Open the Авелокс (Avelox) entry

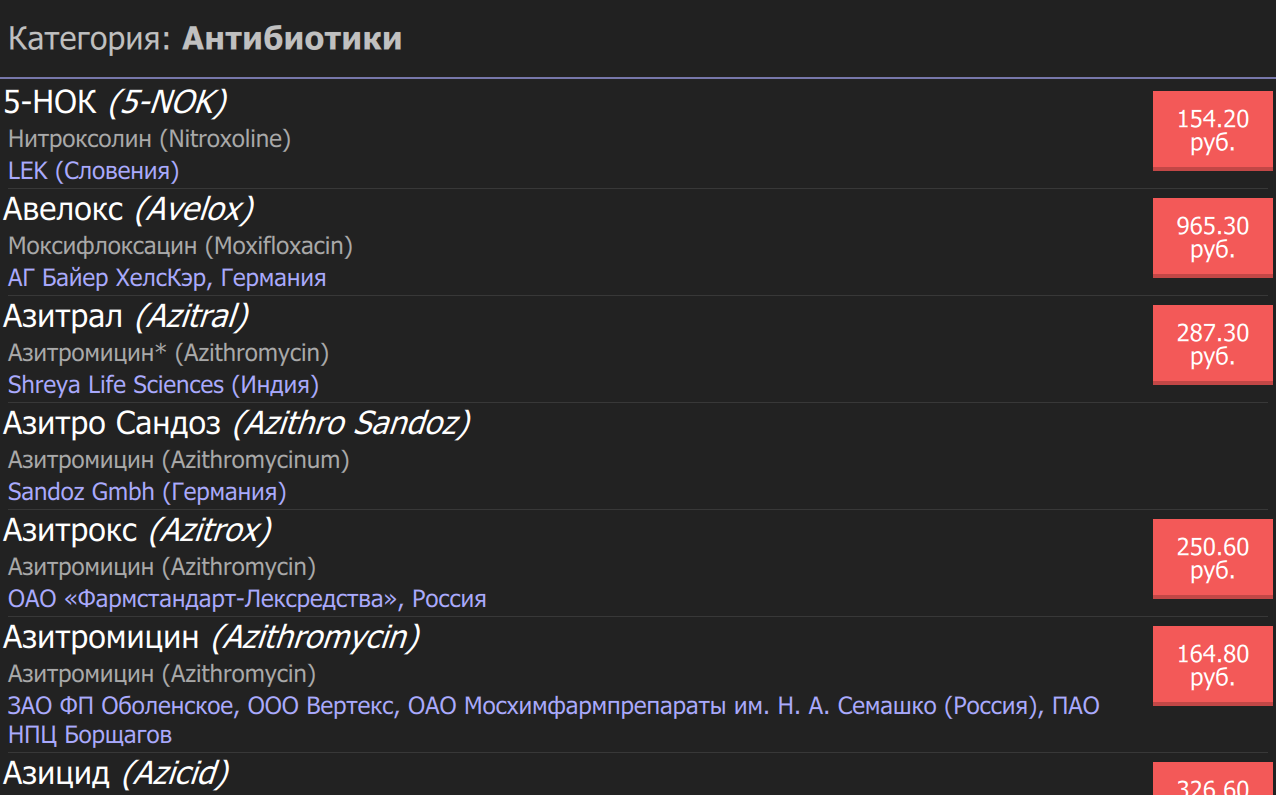point(128,209)
